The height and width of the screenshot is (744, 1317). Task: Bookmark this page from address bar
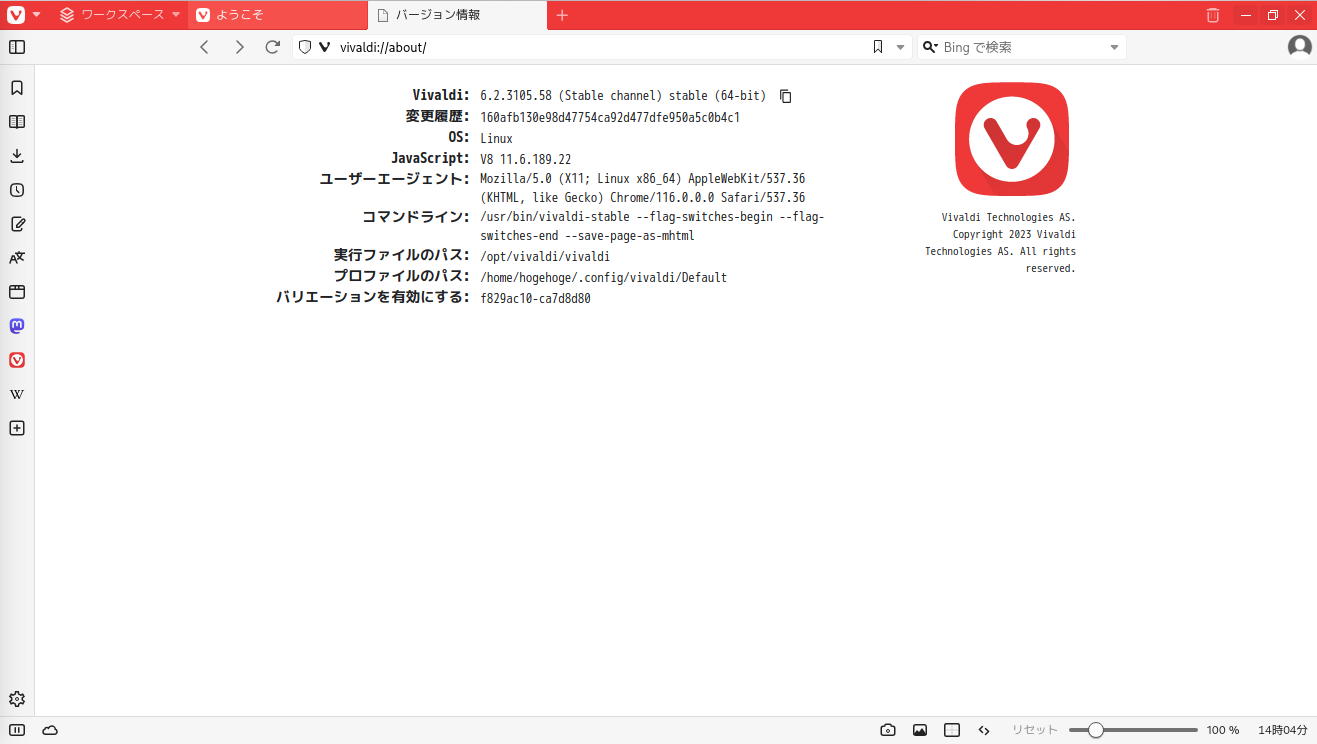878,47
